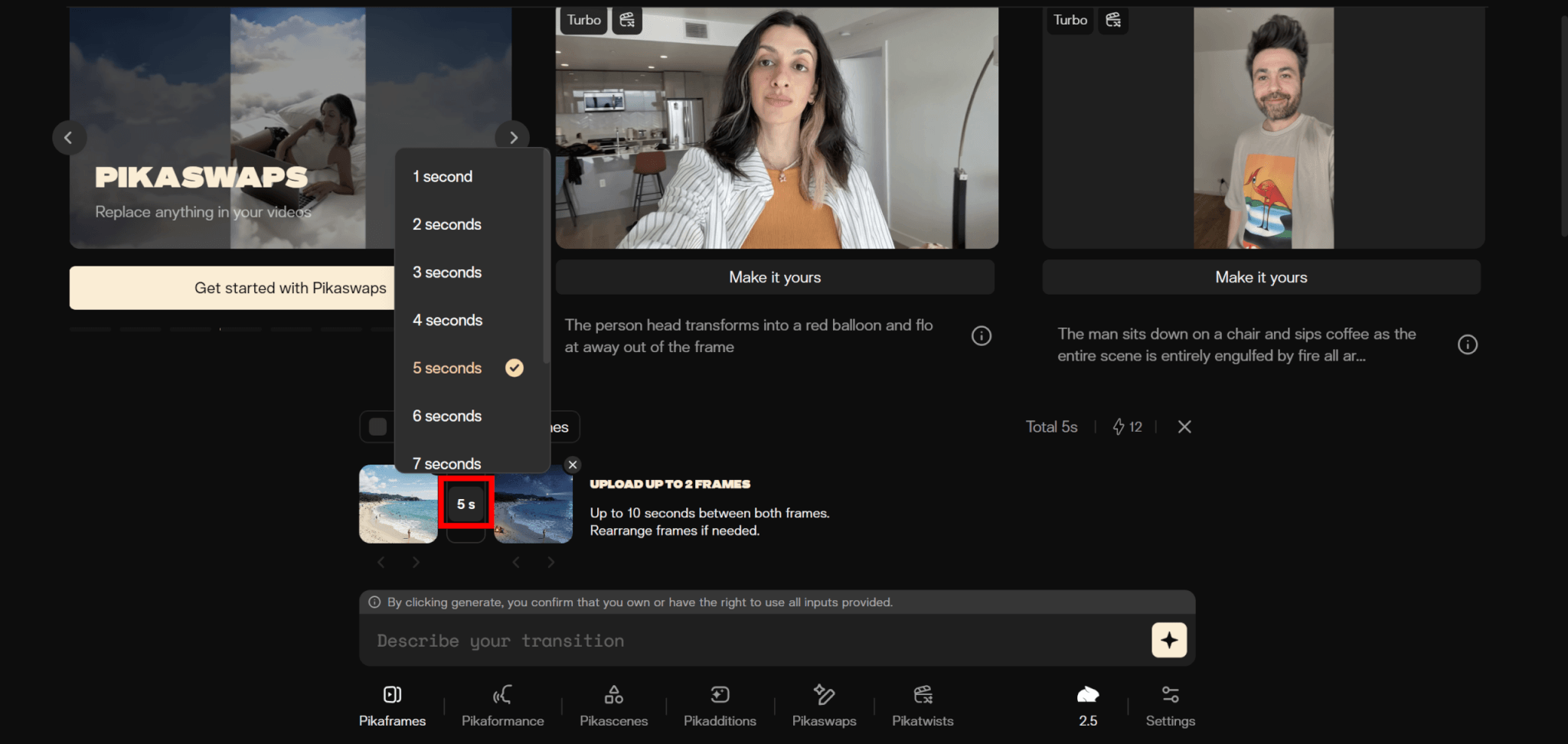Click the info icon beside balloon prompt
This screenshot has height=744, width=1568.
point(981,336)
